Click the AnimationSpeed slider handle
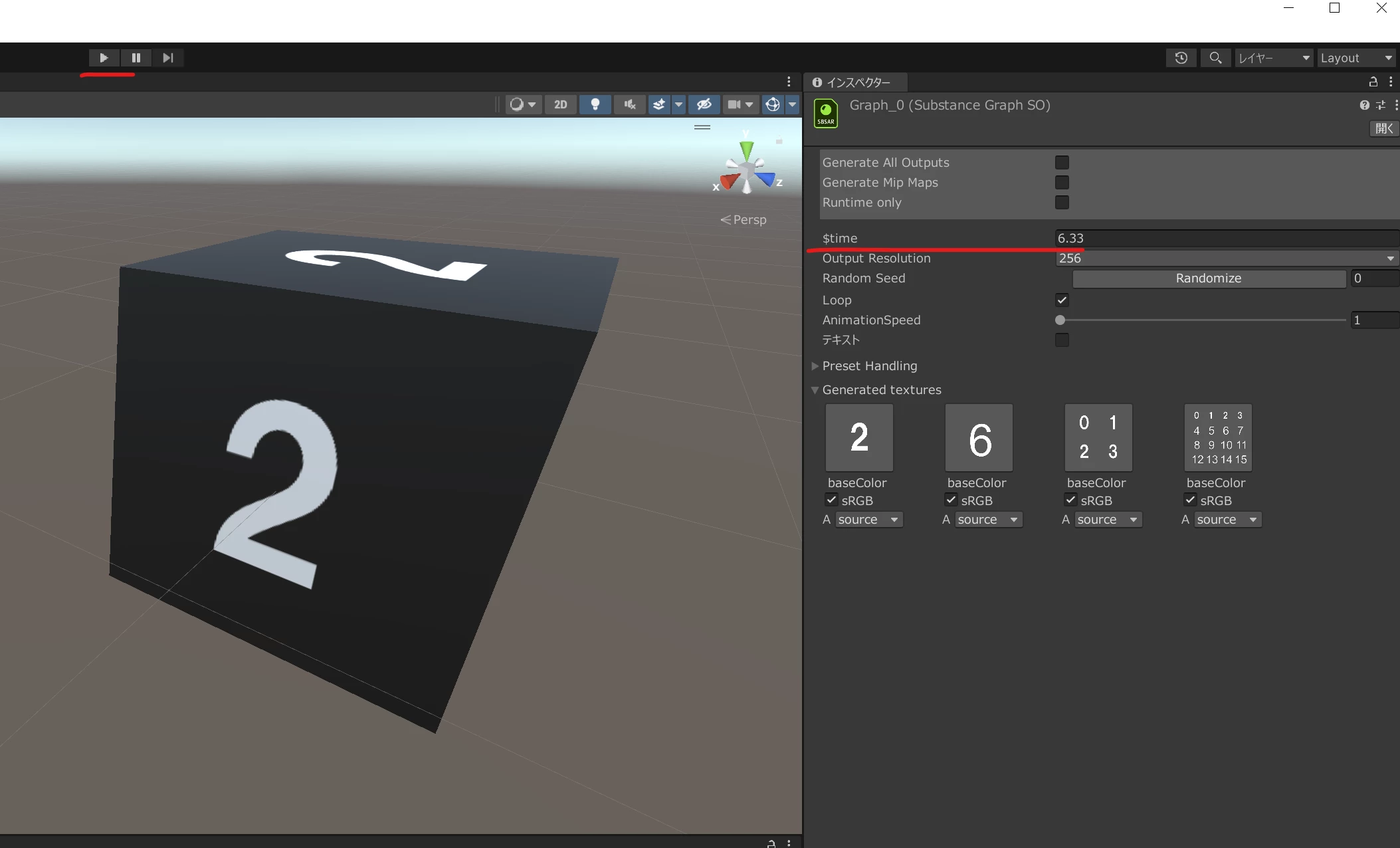1400x848 pixels. (x=1060, y=320)
